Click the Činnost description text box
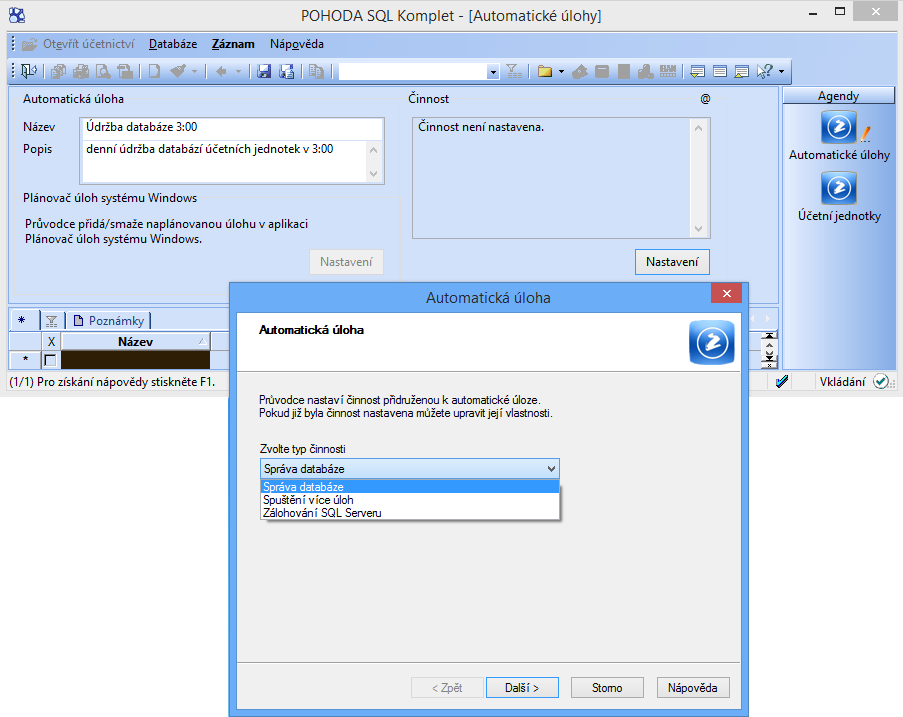Viewport: 903px width, 717px height. (552, 178)
